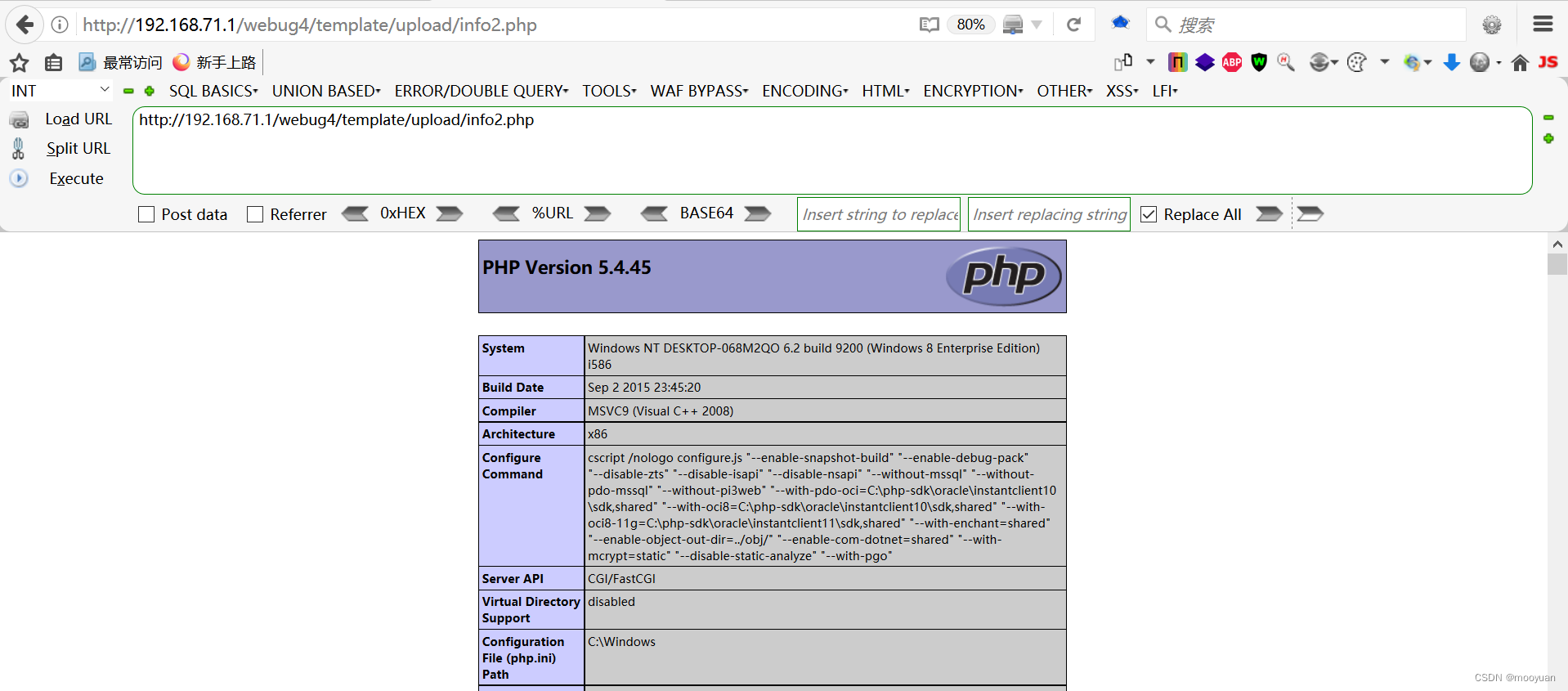Open the ERROR/DOUBLE QUERY menu
This screenshot has height=691, width=1568.
click(x=482, y=91)
